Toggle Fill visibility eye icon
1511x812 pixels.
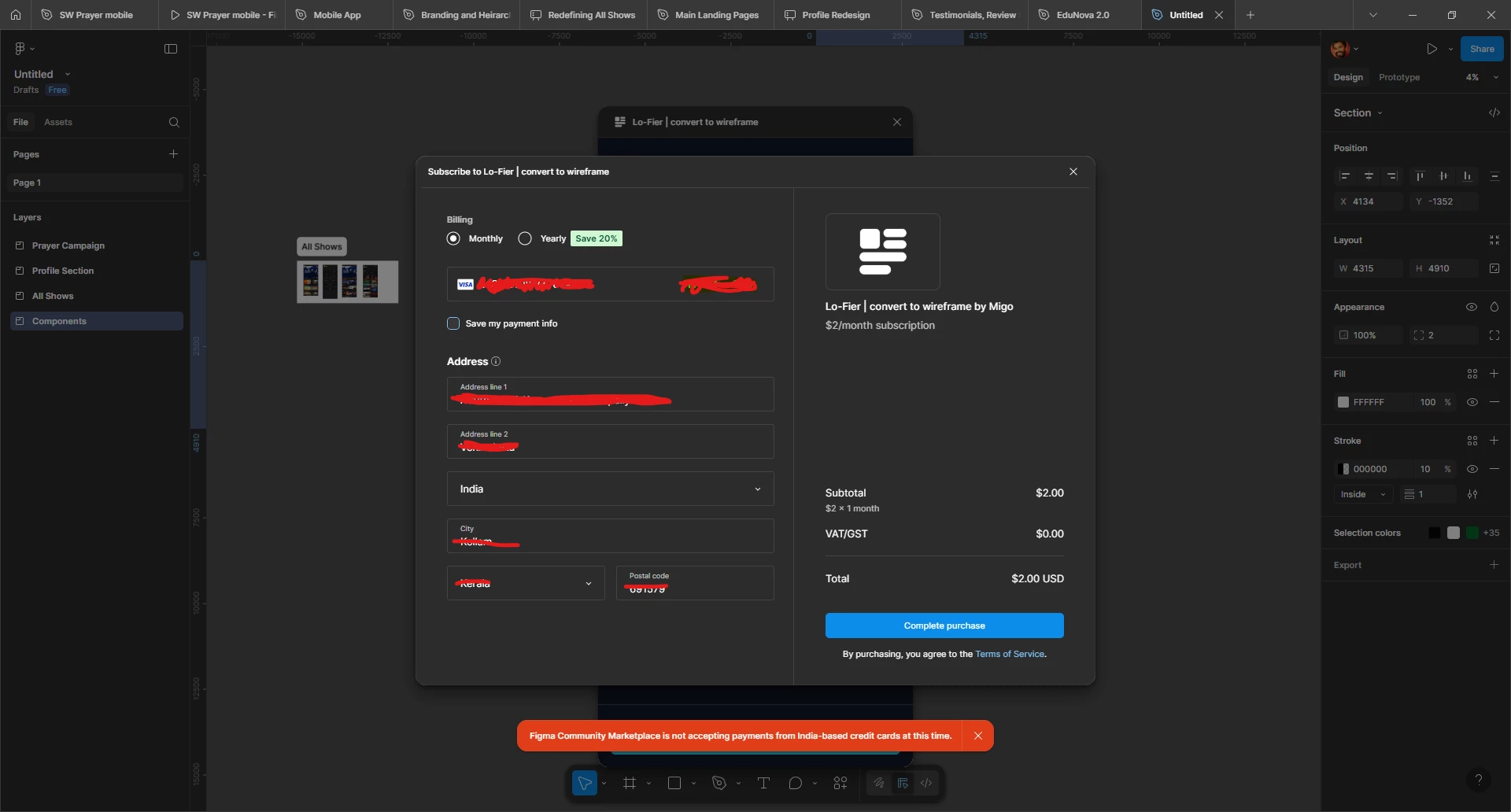click(1472, 402)
